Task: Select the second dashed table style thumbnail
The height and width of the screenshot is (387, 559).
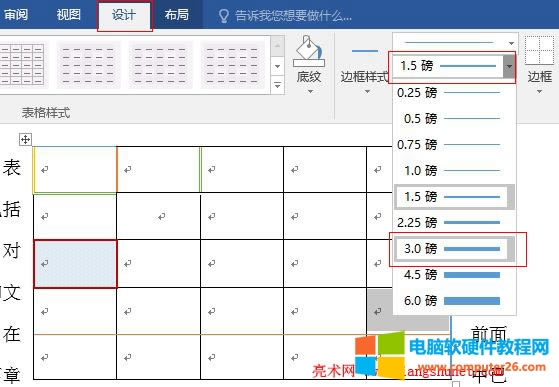Action: point(88,65)
